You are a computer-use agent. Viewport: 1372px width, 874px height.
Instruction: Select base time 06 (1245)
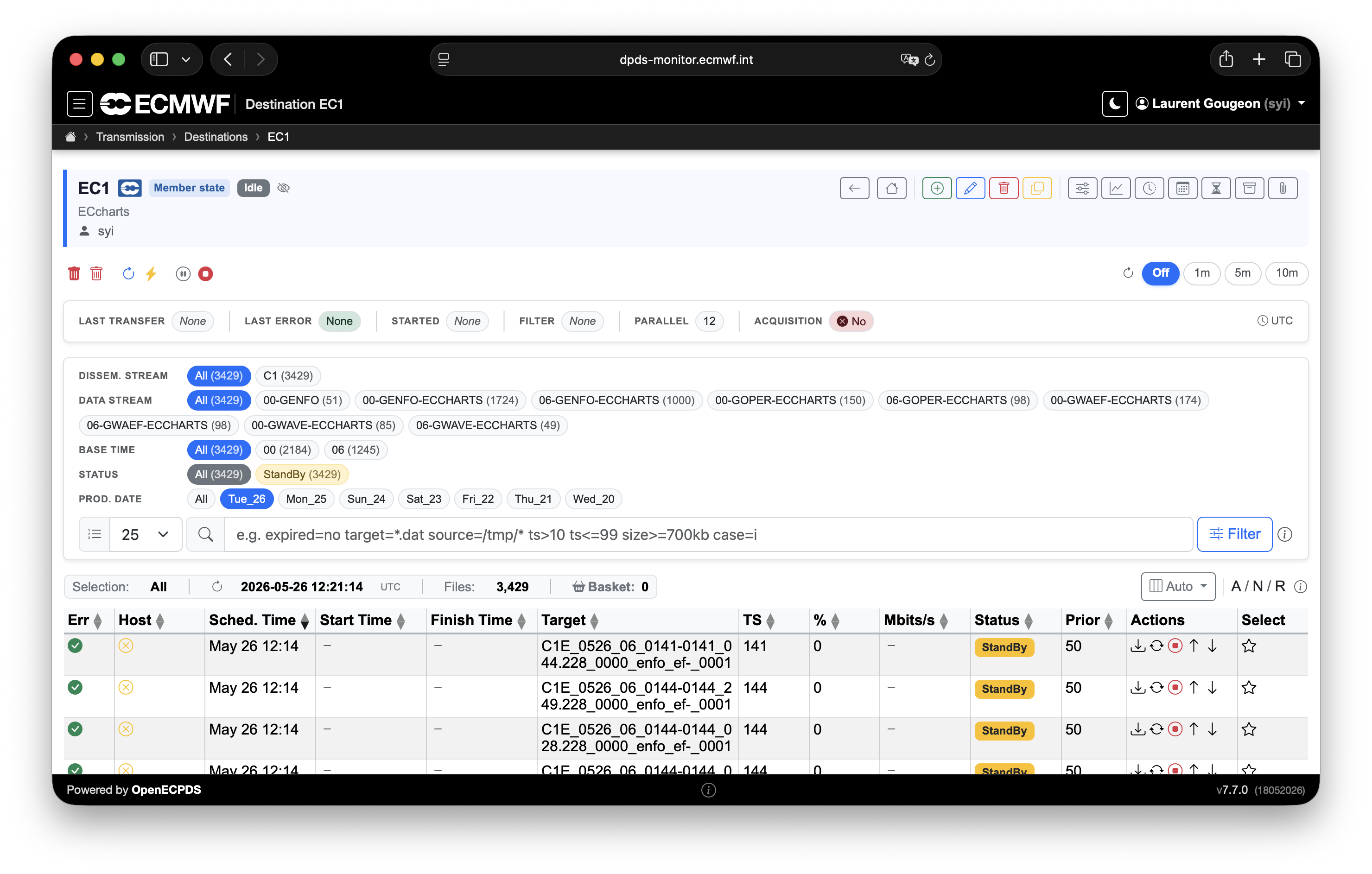click(355, 450)
